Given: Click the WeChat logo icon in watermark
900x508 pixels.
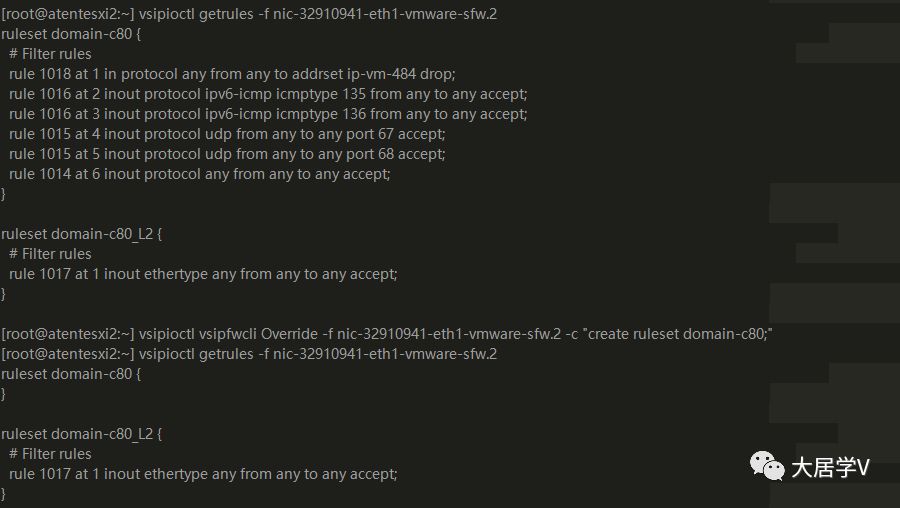Looking at the screenshot, I should tap(767, 466).
